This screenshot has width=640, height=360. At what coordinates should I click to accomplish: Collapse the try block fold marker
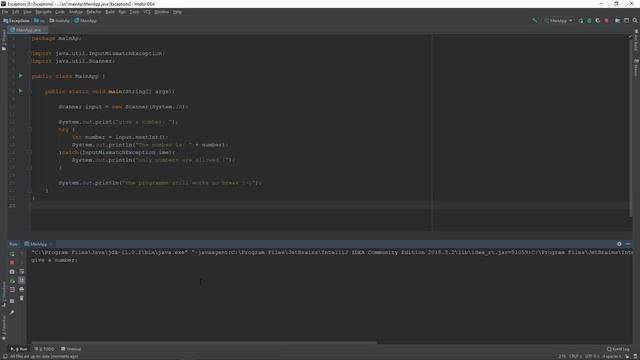[x=30, y=129]
